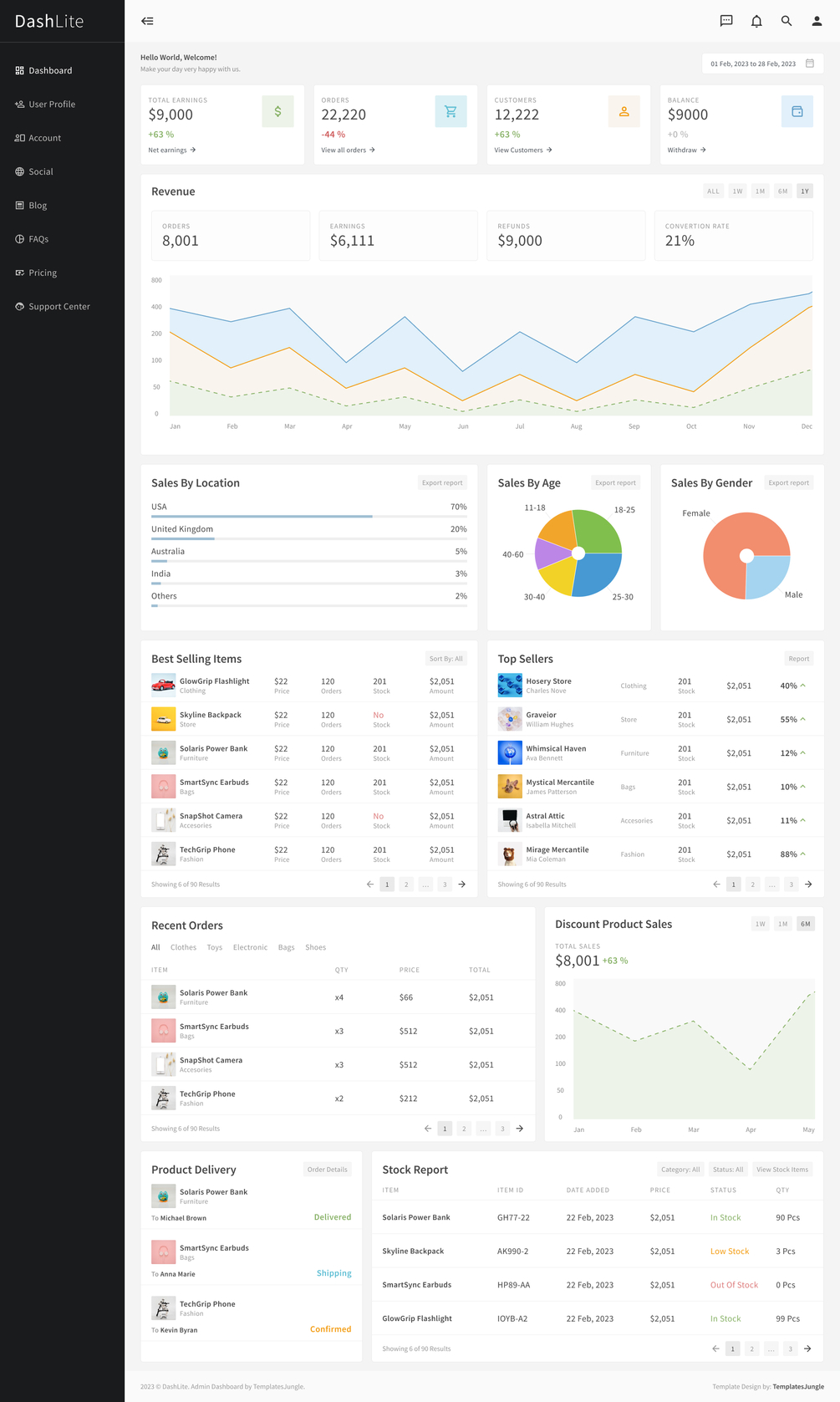Select 1M in Discount Product Sales

[x=782, y=924]
